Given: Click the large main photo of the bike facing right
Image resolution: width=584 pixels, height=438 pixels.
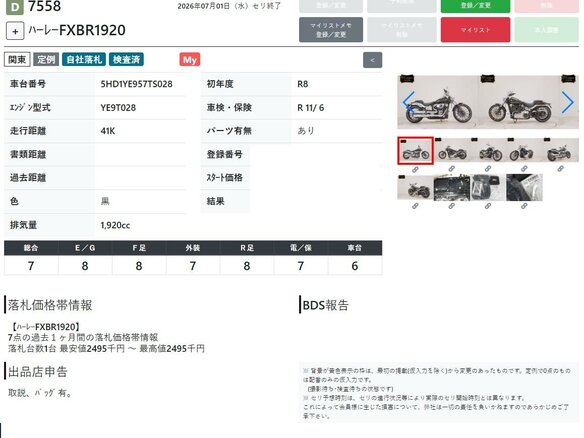Looking at the screenshot, I should [438, 102].
